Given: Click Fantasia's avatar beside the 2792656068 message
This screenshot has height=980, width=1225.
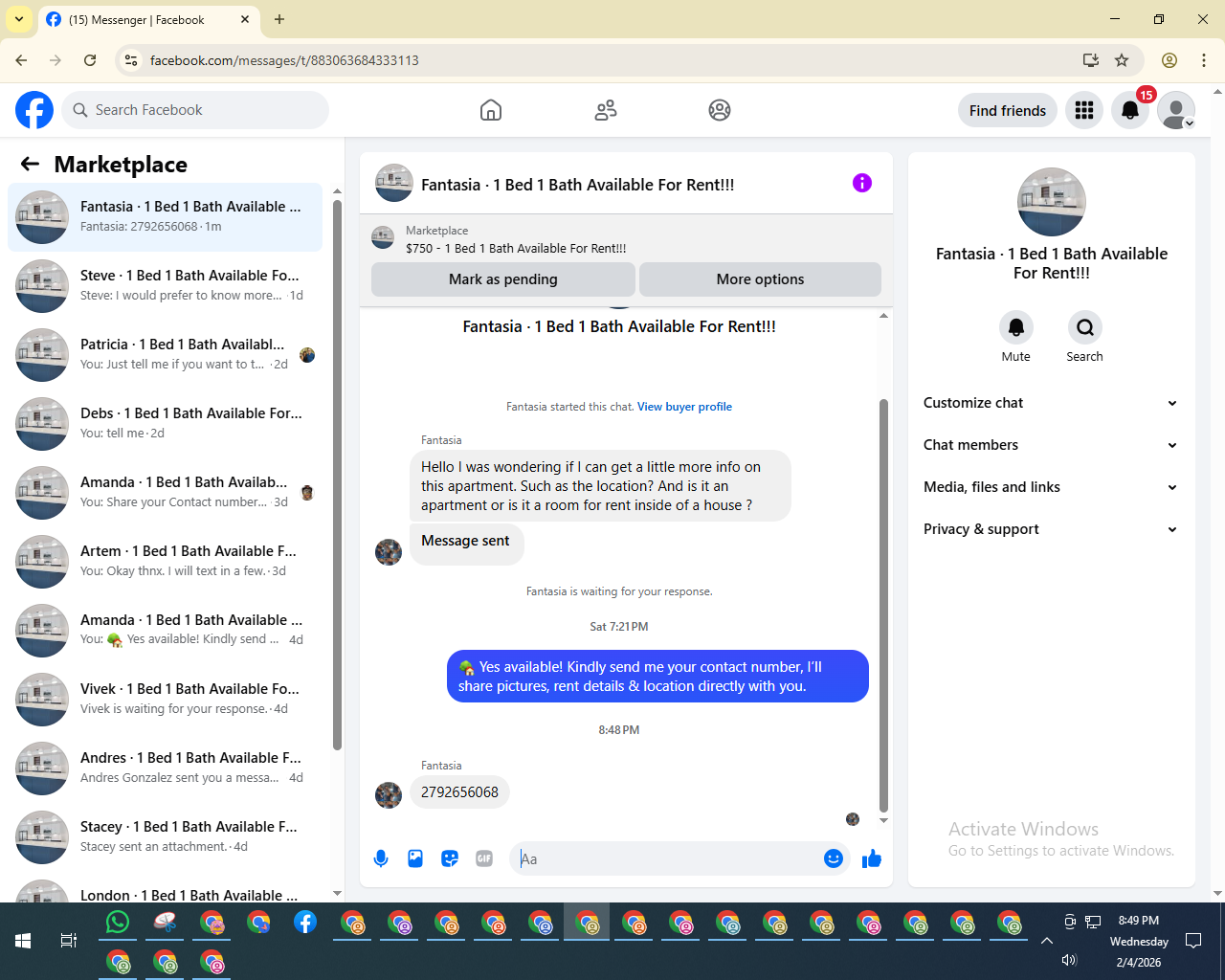Looking at the screenshot, I should pos(389,795).
